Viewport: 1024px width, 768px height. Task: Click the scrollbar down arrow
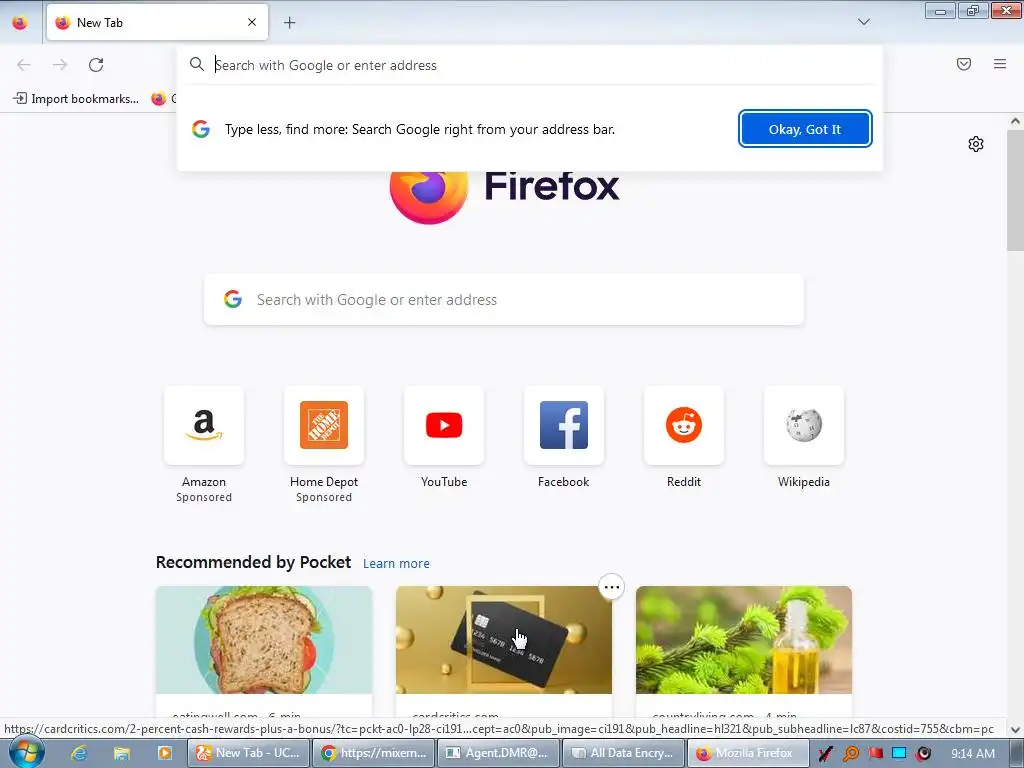pyautogui.click(x=1015, y=729)
